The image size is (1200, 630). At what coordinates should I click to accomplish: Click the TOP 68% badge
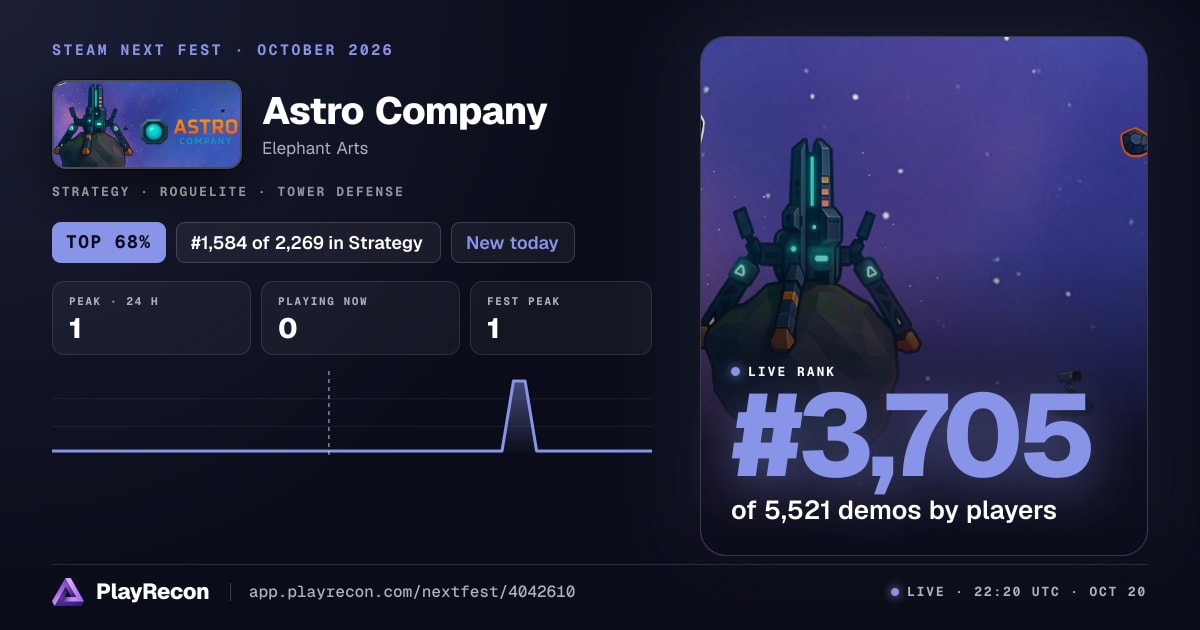[x=109, y=242]
